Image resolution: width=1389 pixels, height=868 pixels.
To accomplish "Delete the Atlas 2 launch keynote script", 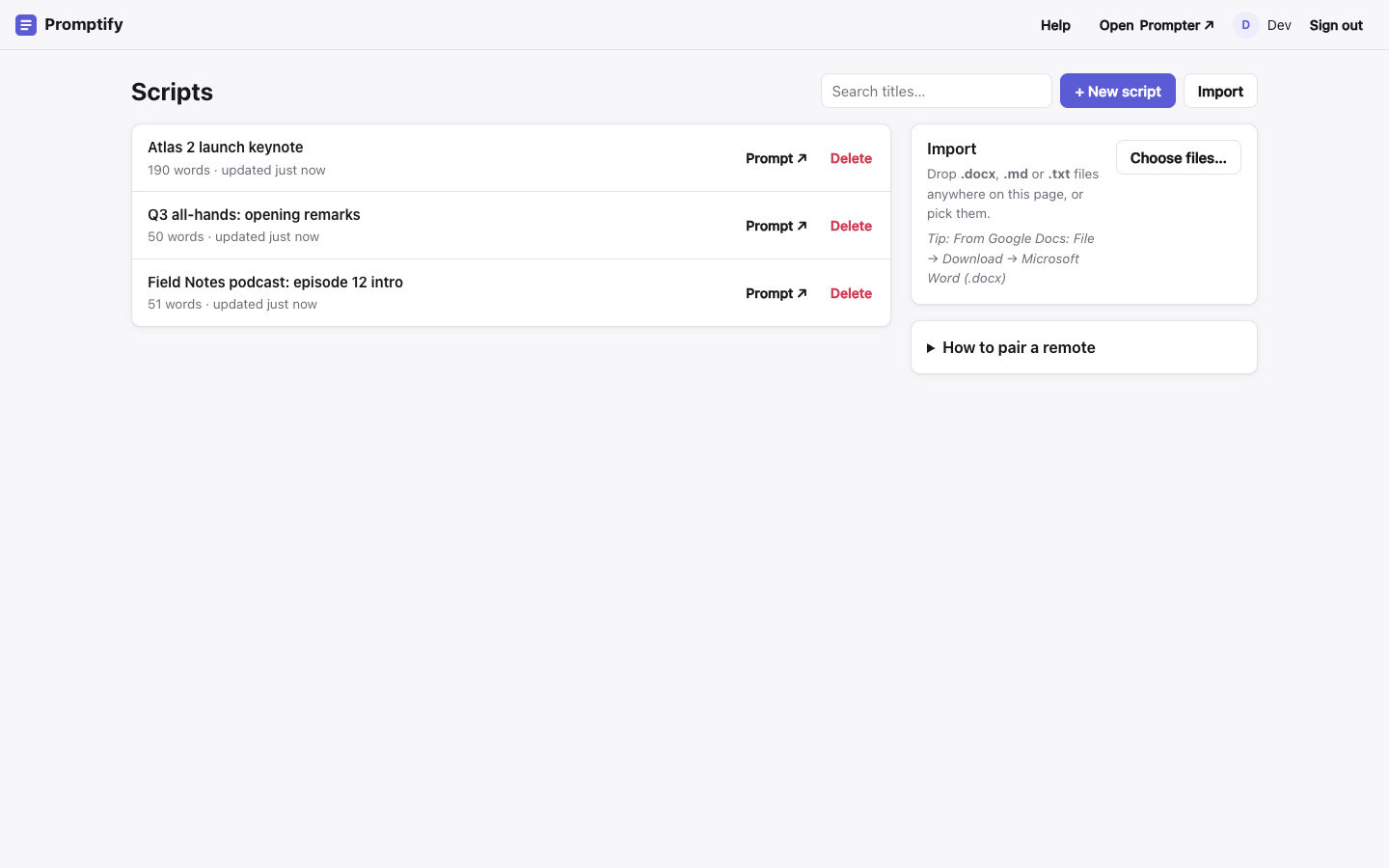I will [x=851, y=158].
